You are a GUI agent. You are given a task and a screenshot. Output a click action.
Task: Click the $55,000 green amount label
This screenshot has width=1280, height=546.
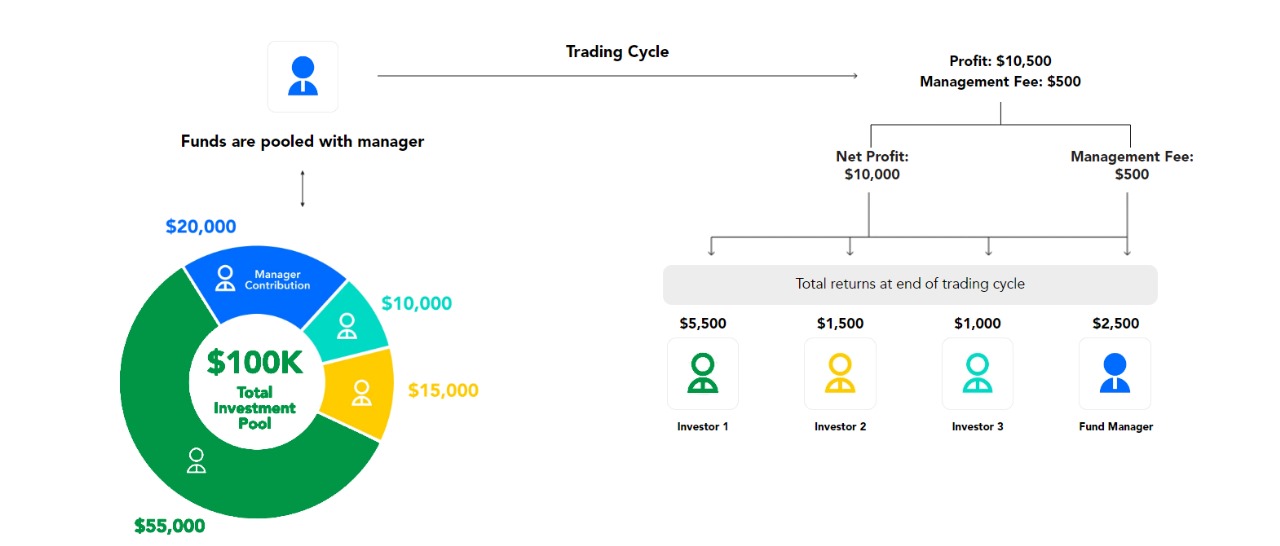pos(170,525)
